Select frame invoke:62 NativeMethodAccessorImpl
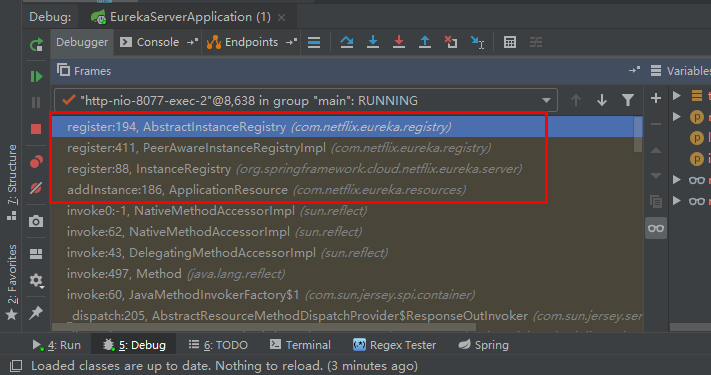The image size is (711, 375). click(346, 232)
